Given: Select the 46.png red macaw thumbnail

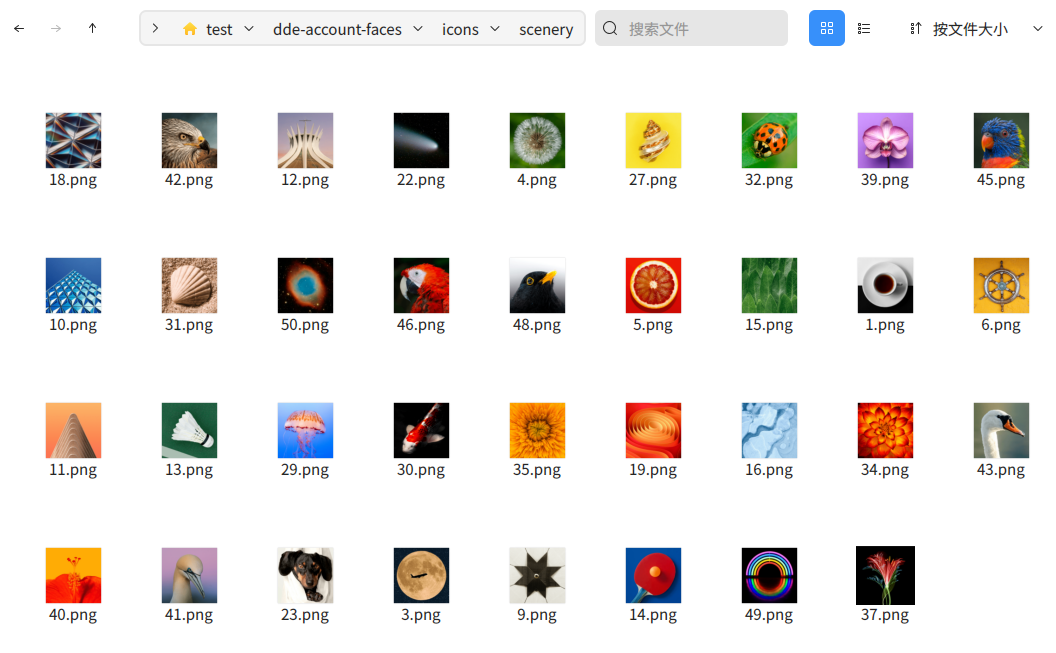Looking at the screenshot, I should point(421,285).
